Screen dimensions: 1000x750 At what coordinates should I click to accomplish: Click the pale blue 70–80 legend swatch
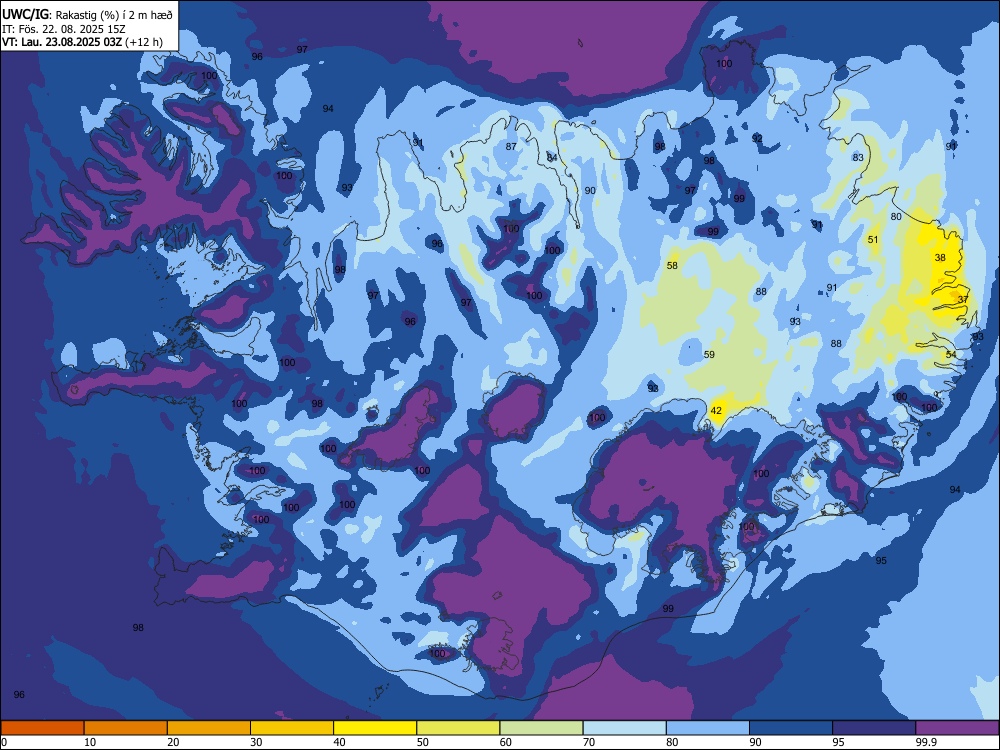point(624,728)
